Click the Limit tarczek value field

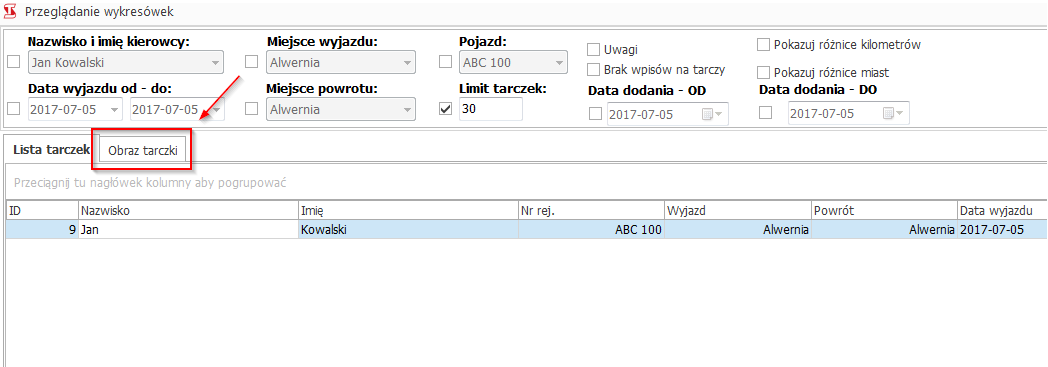(491, 110)
